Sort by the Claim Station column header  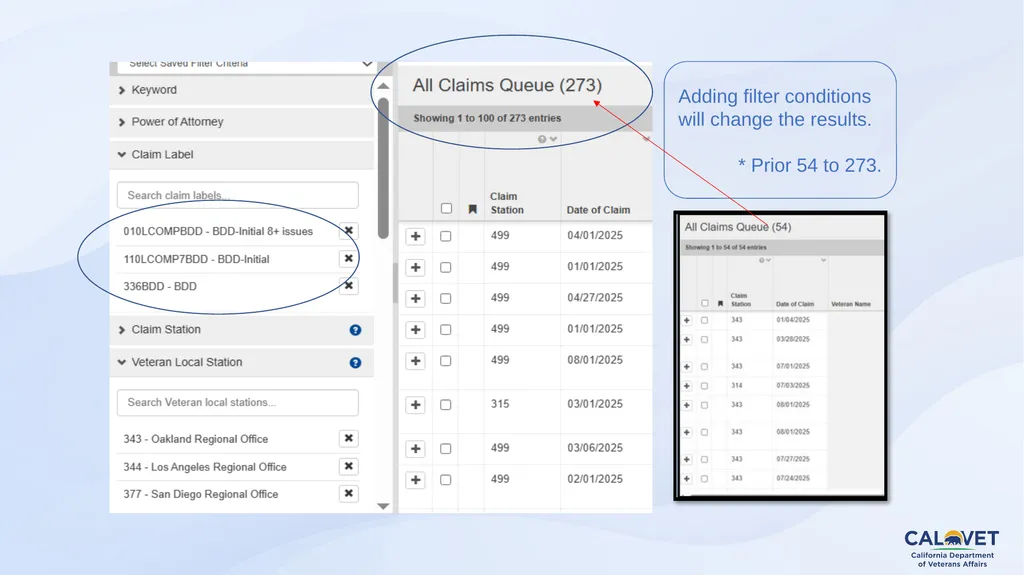(x=507, y=203)
